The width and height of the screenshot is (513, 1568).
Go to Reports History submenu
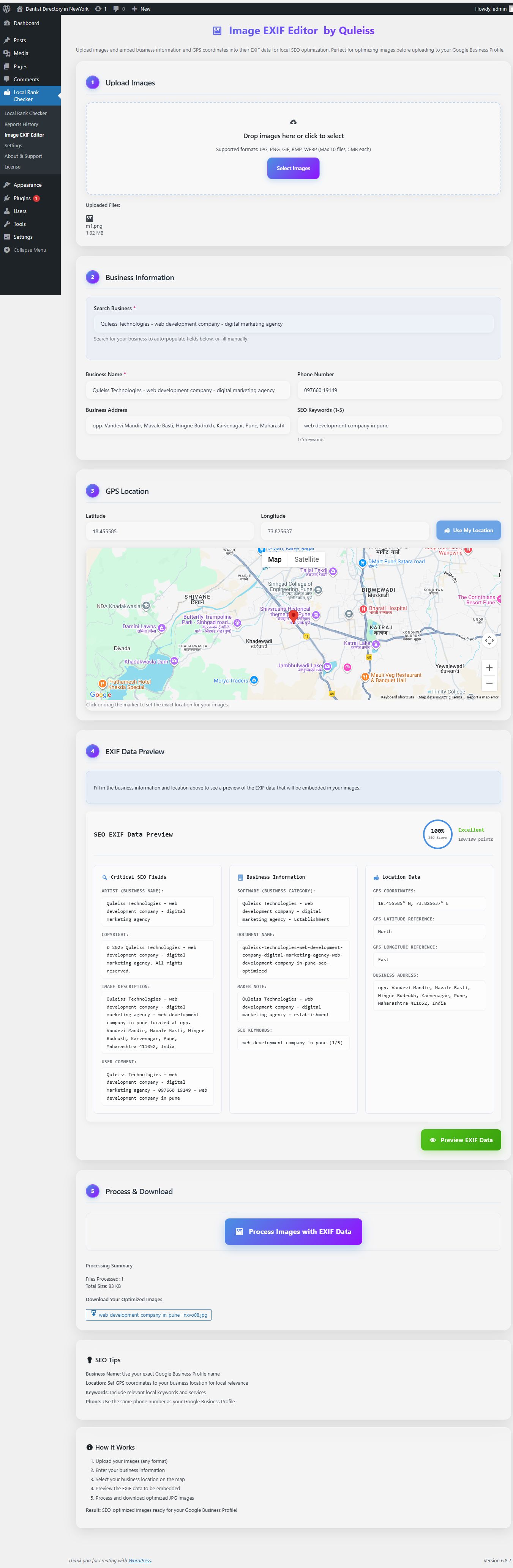pyautogui.click(x=21, y=124)
